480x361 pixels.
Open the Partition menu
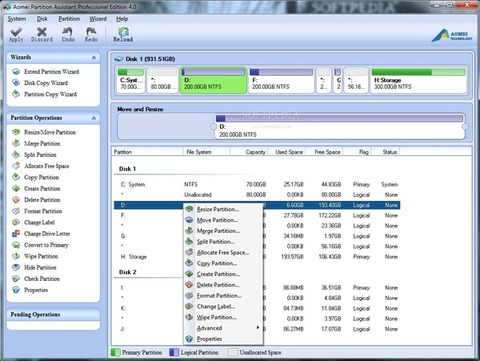pyautogui.click(x=69, y=19)
